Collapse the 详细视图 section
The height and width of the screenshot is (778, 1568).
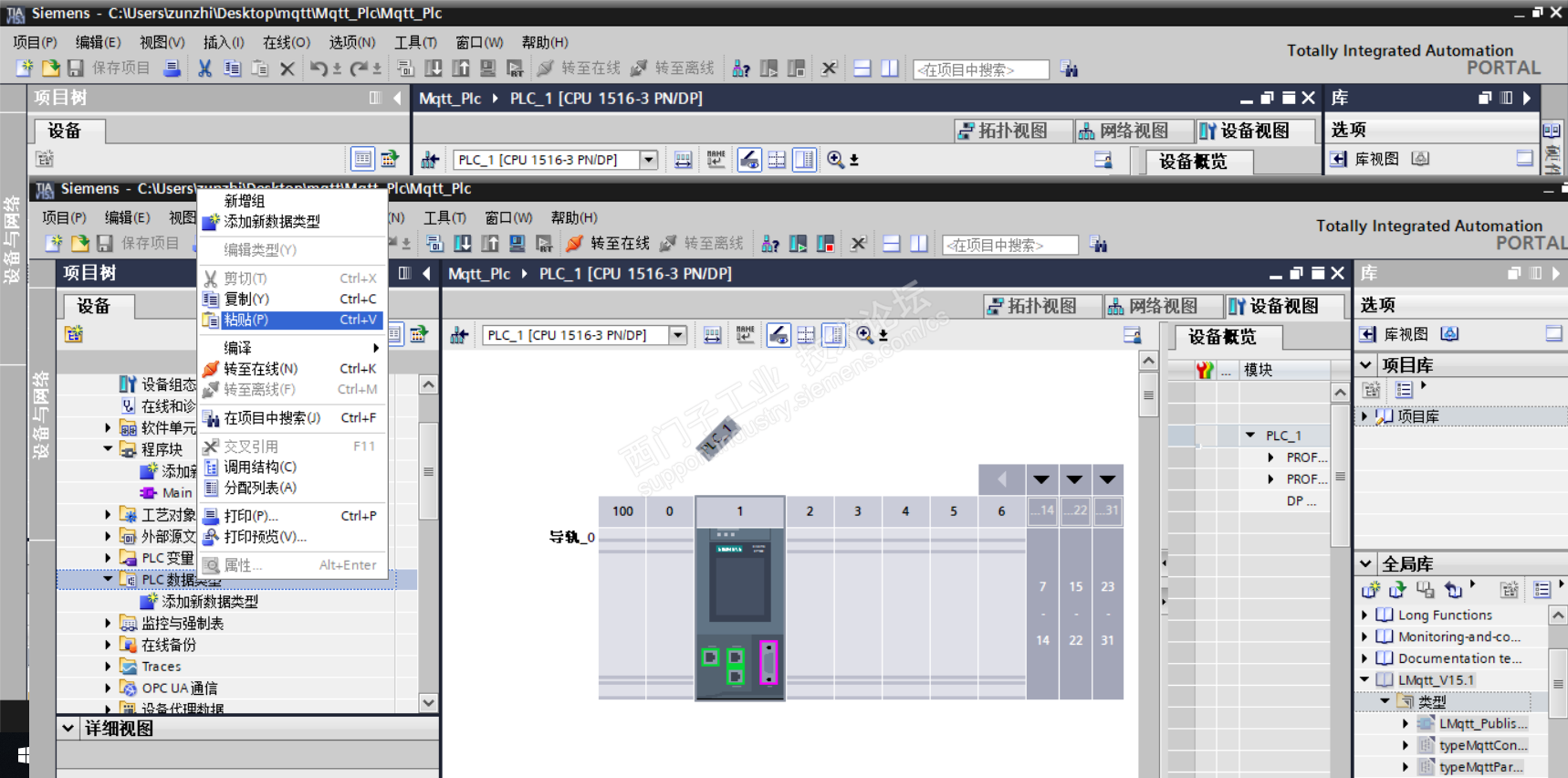click(68, 728)
